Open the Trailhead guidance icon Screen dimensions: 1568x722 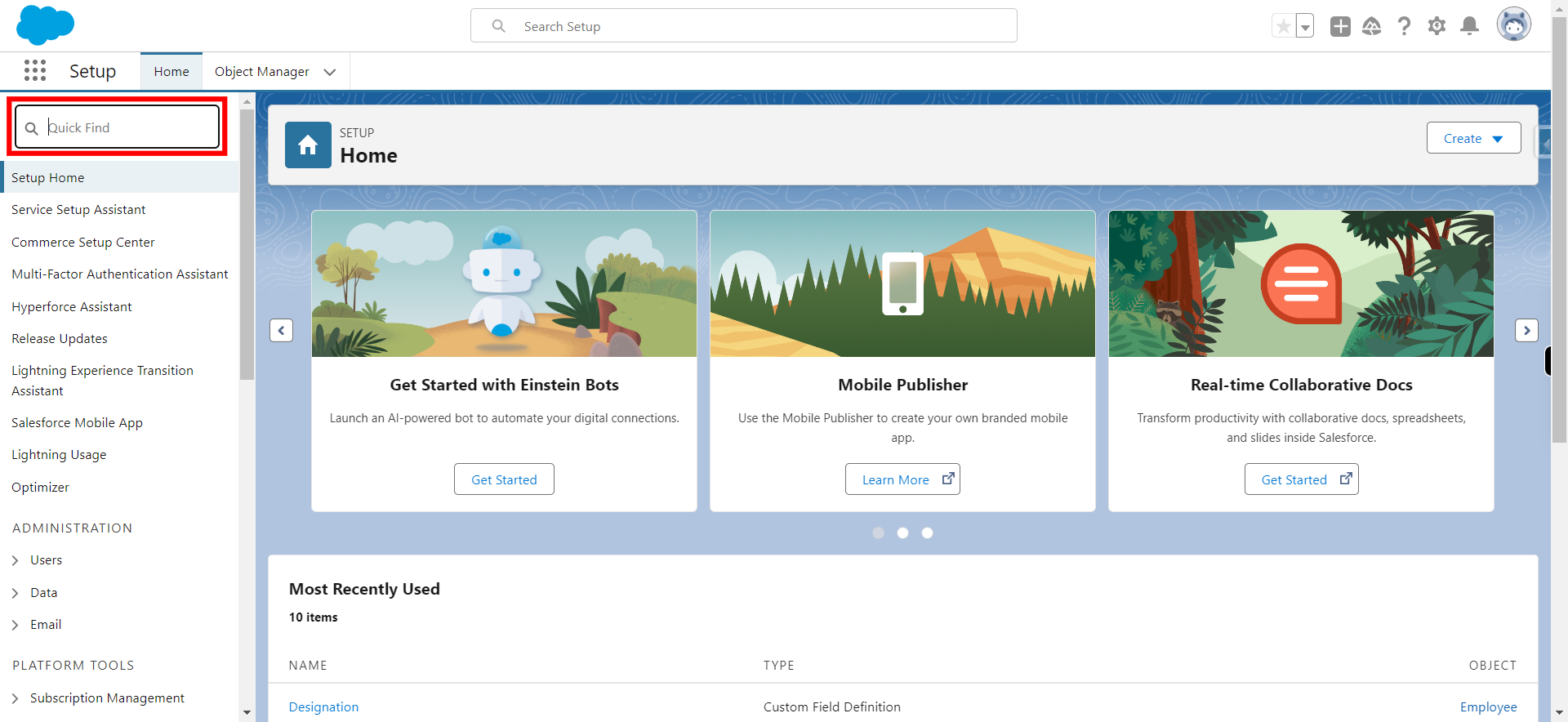click(1372, 26)
